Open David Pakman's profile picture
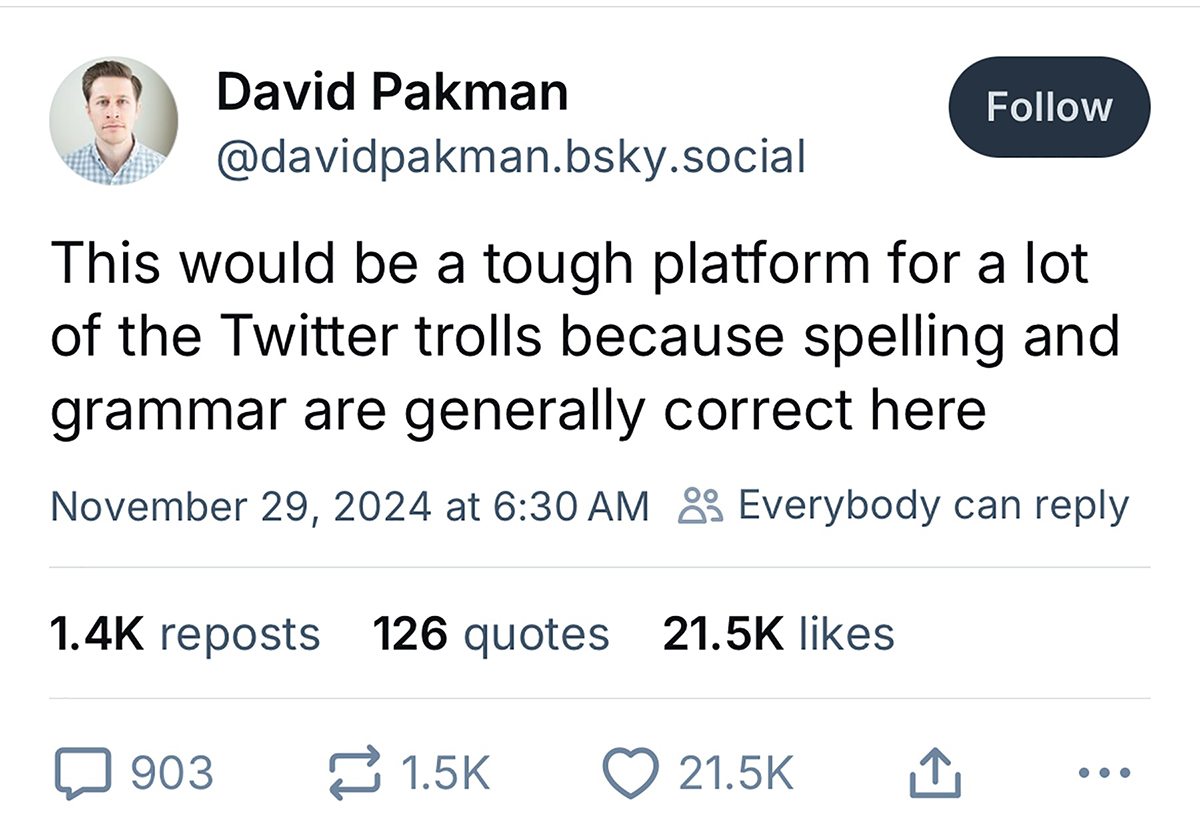Screen dimensions: 1200x825 [x=114, y=120]
